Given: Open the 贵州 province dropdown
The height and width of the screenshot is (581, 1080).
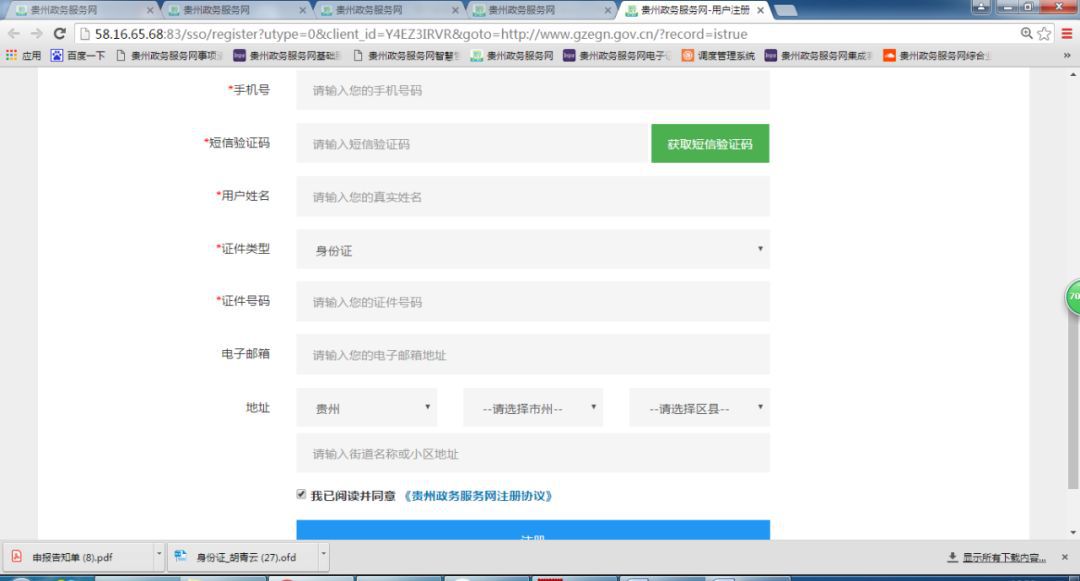Looking at the screenshot, I should coord(366,408).
